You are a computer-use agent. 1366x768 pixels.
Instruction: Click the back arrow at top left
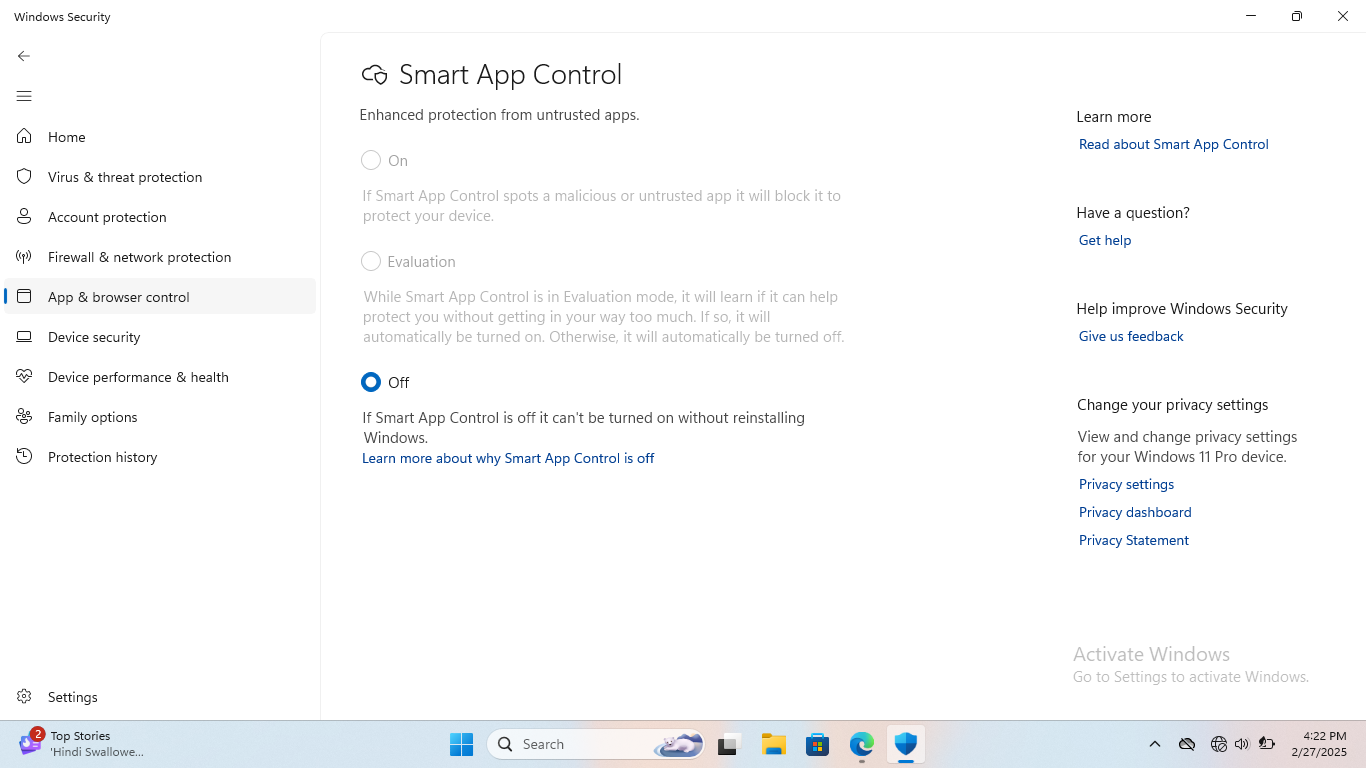coord(23,56)
